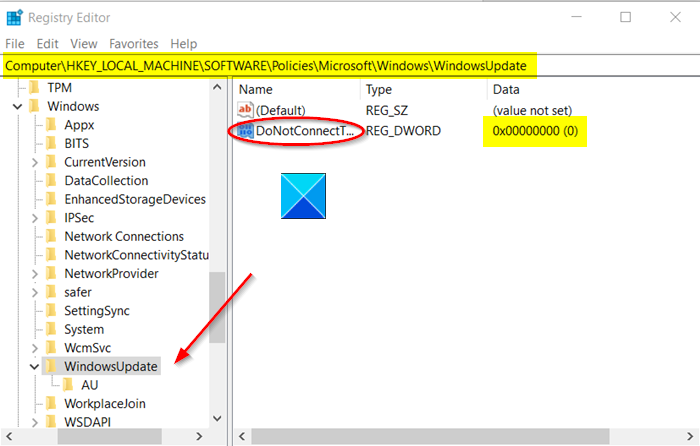This screenshot has height=446, width=700.
Task: Expand the WcmSvc key
Action: (35, 348)
